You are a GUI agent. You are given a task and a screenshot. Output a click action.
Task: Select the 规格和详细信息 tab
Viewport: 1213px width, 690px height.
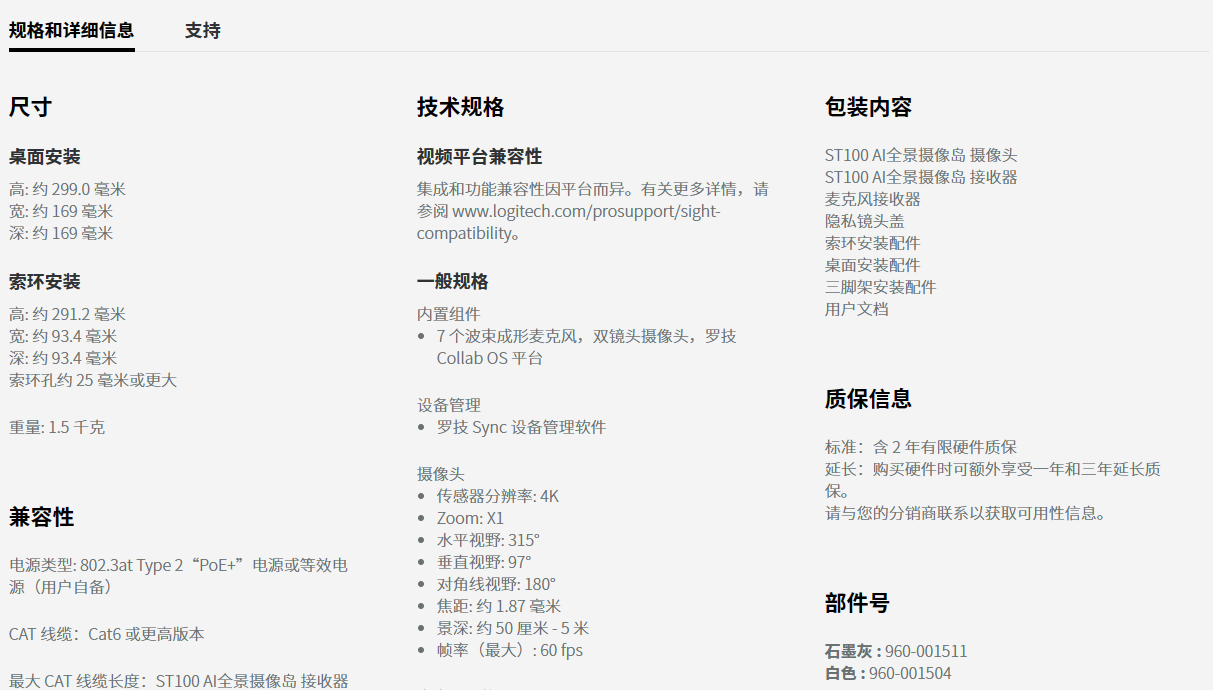(x=71, y=30)
